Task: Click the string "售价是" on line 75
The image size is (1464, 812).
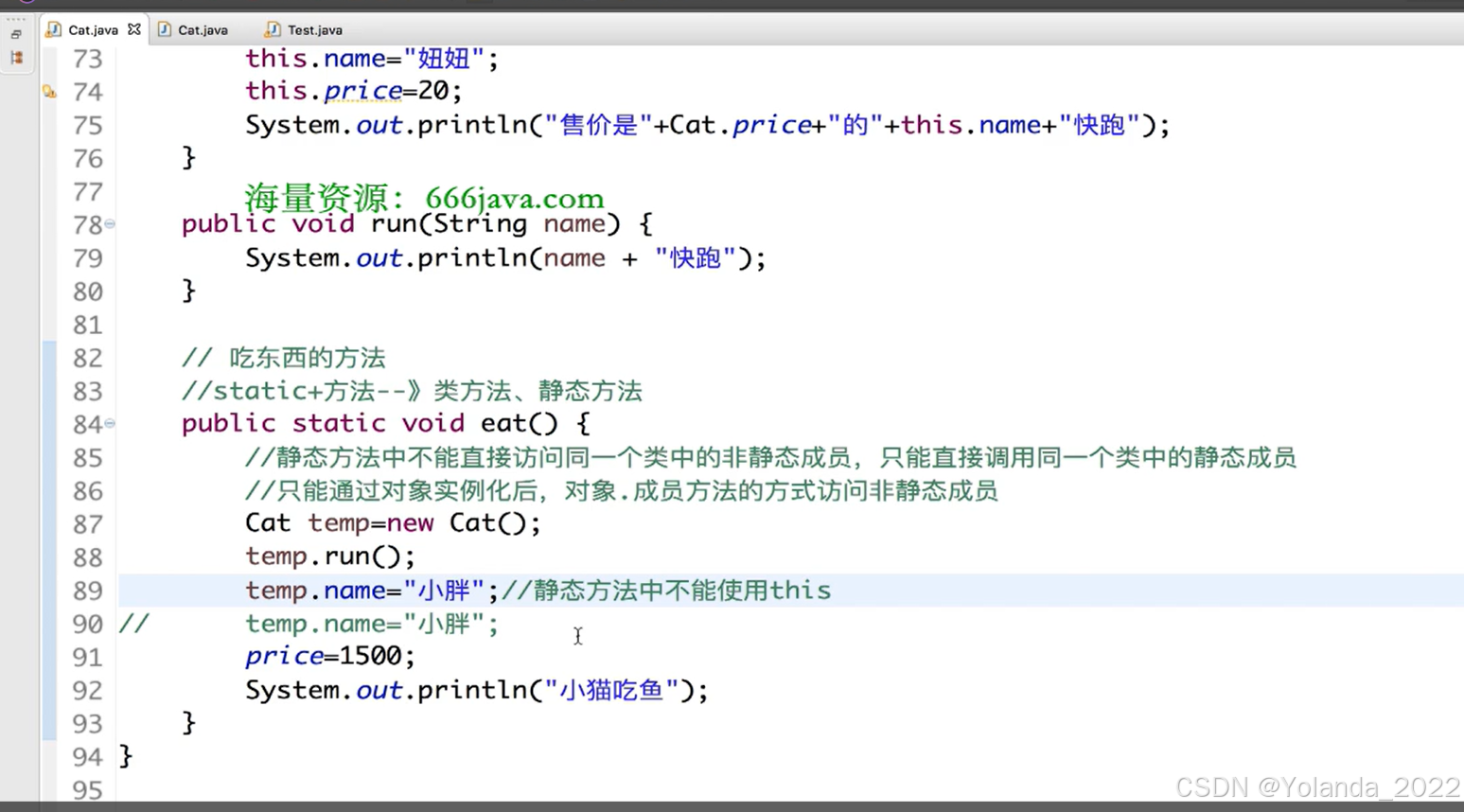Action: coord(599,125)
